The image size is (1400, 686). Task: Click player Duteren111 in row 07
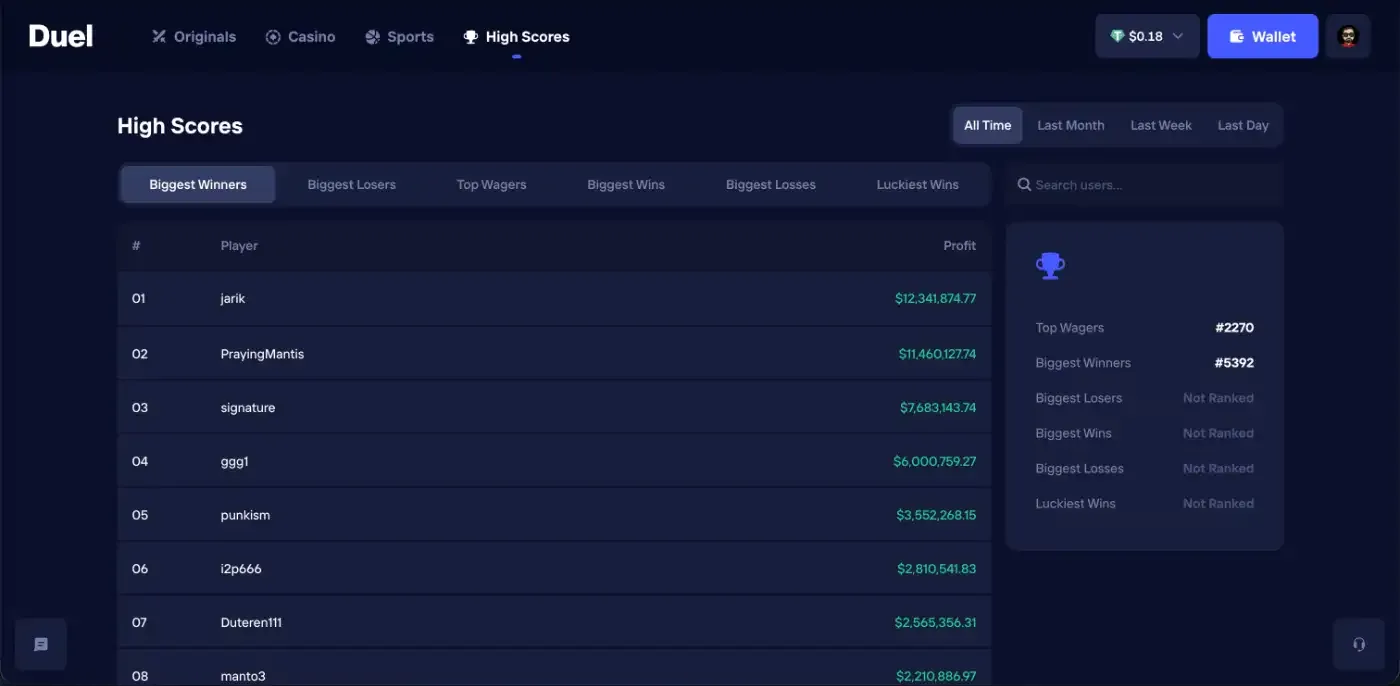tap(251, 622)
